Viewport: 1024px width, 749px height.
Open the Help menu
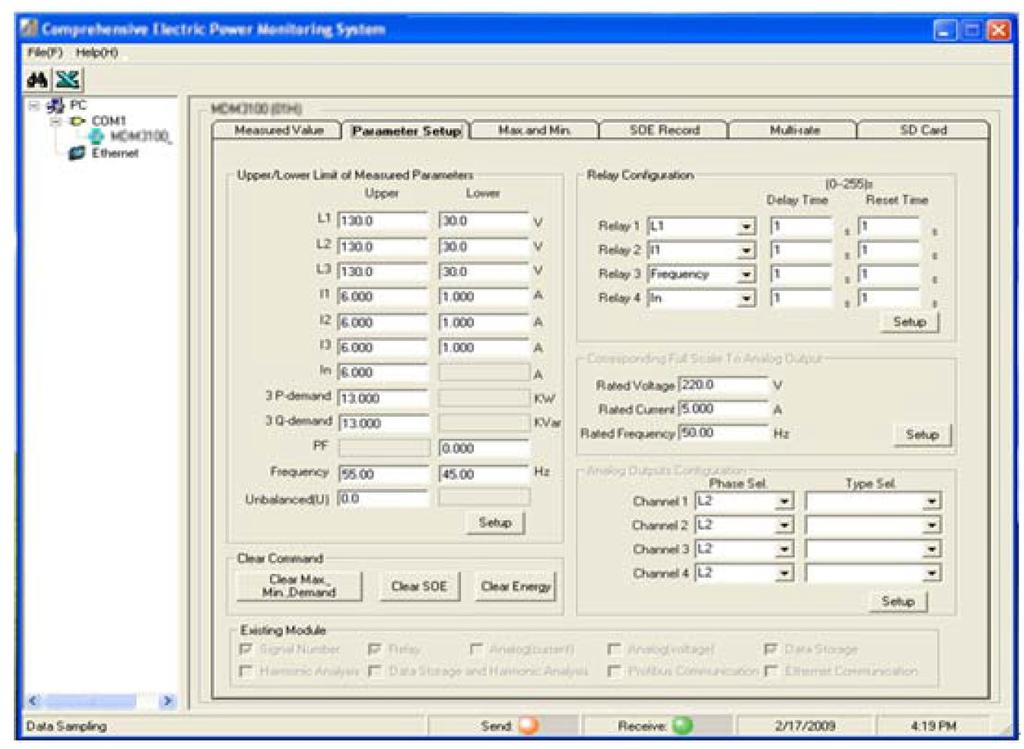[x=97, y=52]
